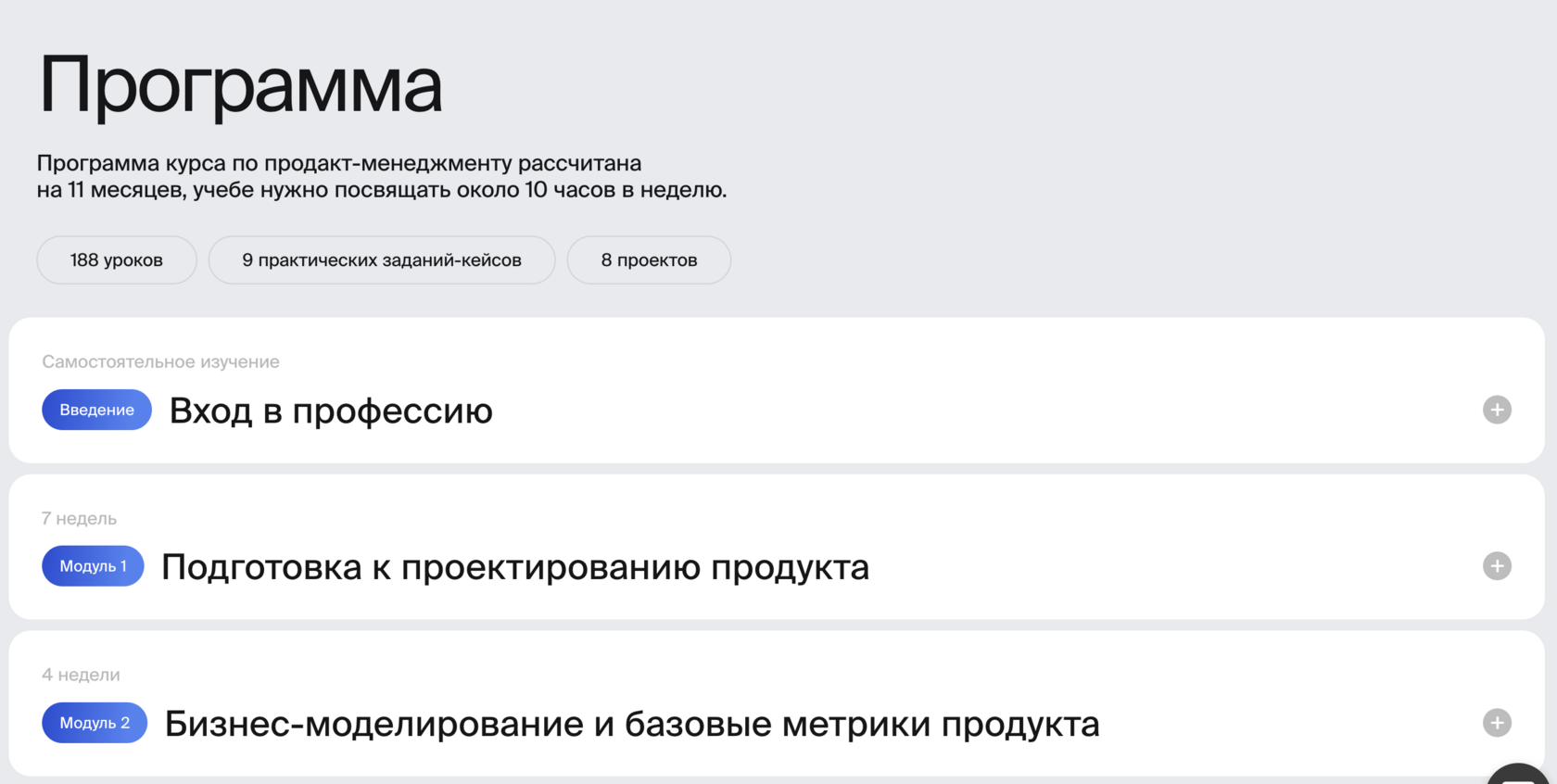Click plus icon for "Подготовка к проектированию продукта"
The width and height of the screenshot is (1557, 784).
[1497, 566]
